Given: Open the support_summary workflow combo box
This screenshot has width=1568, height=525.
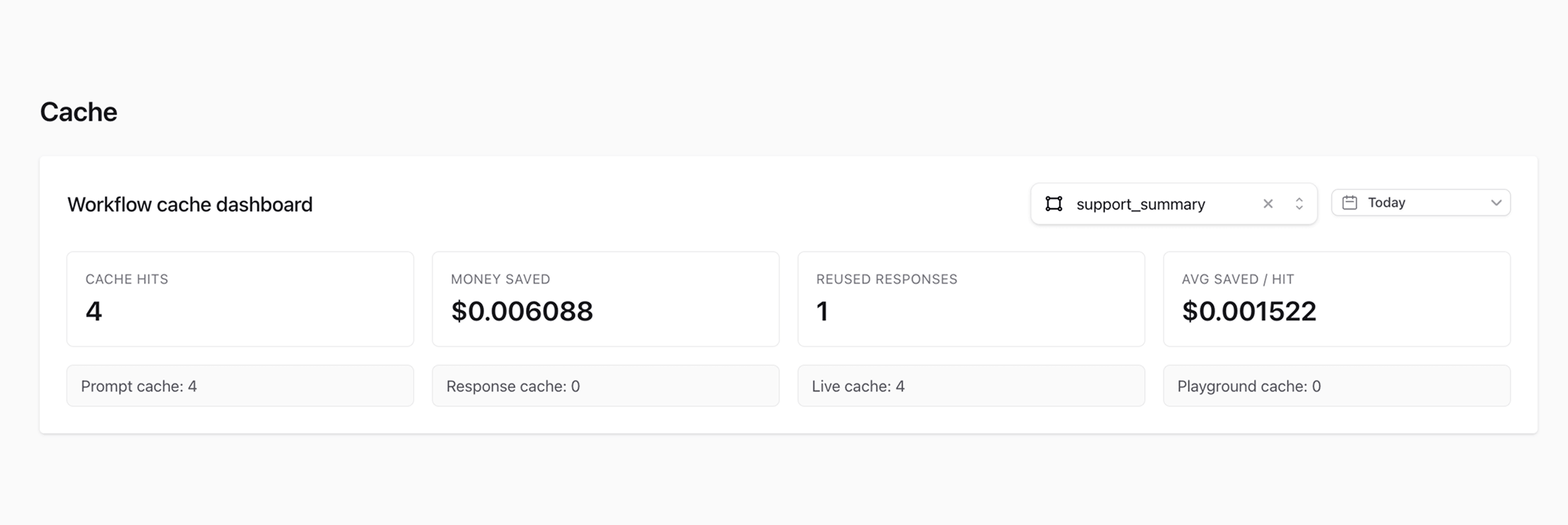Looking at the screenshot, I should [x=1159, y=204].
